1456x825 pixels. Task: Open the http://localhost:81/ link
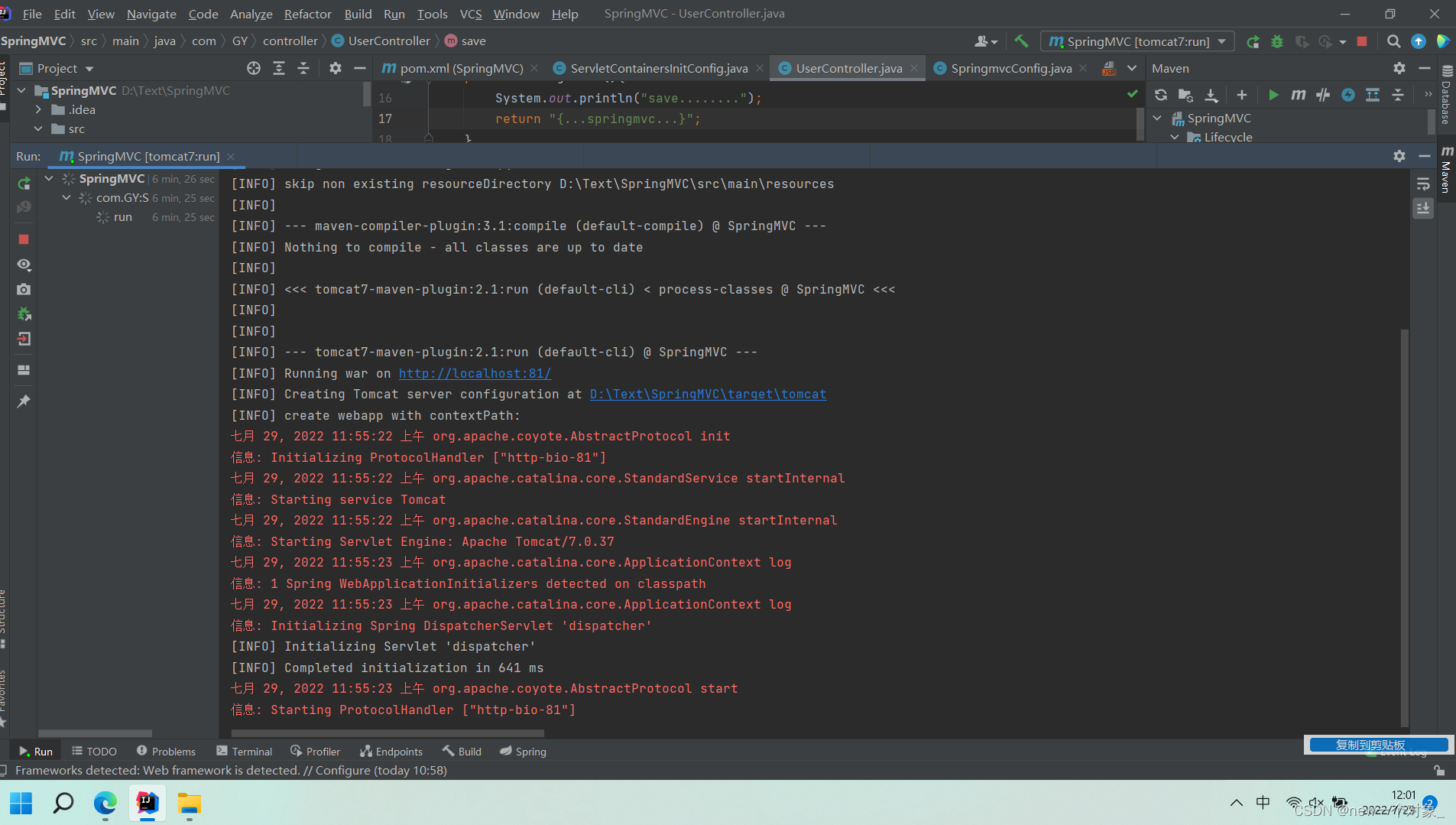click(475, 373)
